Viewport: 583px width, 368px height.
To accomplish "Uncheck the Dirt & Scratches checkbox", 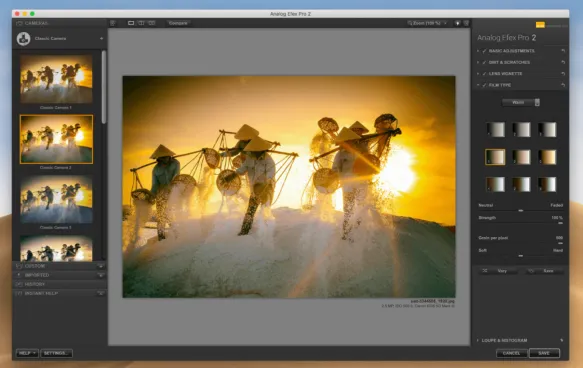I will pos(484,62).
